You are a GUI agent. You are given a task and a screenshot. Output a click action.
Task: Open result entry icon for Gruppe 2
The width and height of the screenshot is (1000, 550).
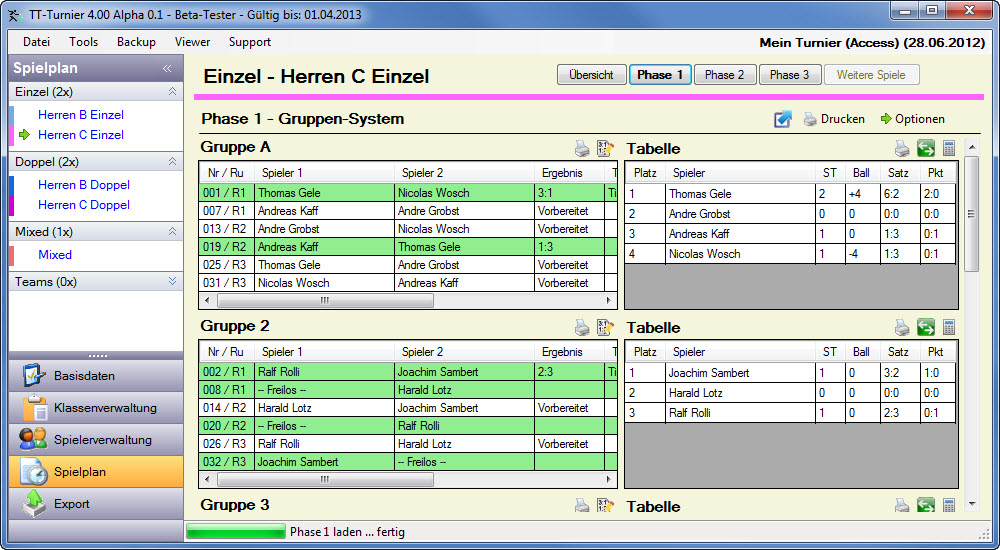pyautogui.click(x=604, y=327)
